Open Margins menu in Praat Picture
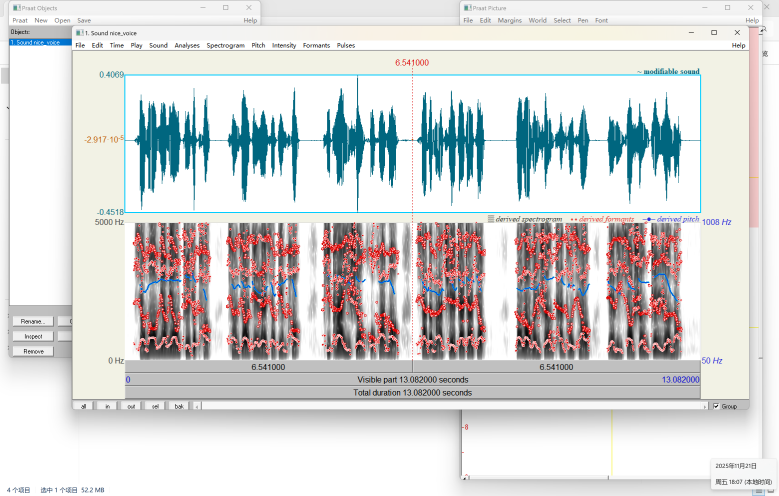The height and width of the screenshot is (496, 779). (x=510, y=20)
